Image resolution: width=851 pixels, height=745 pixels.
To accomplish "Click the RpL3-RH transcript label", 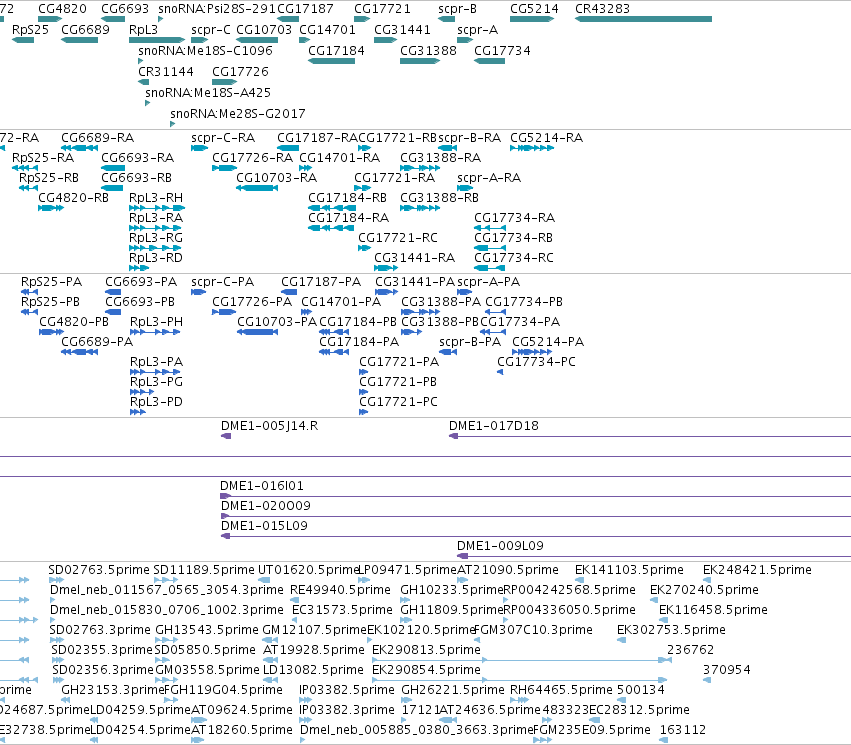I will pyautogui.click(x=156, y=198).
